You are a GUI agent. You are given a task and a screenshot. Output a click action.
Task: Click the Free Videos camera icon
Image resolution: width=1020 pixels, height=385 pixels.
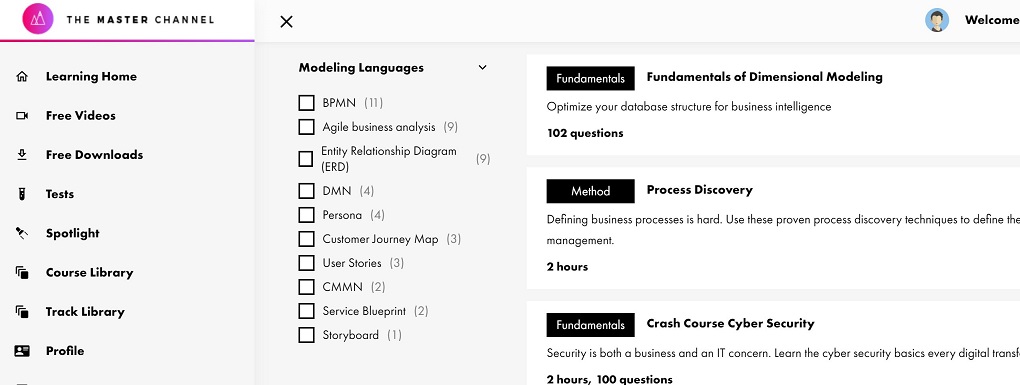click(22, 116)
